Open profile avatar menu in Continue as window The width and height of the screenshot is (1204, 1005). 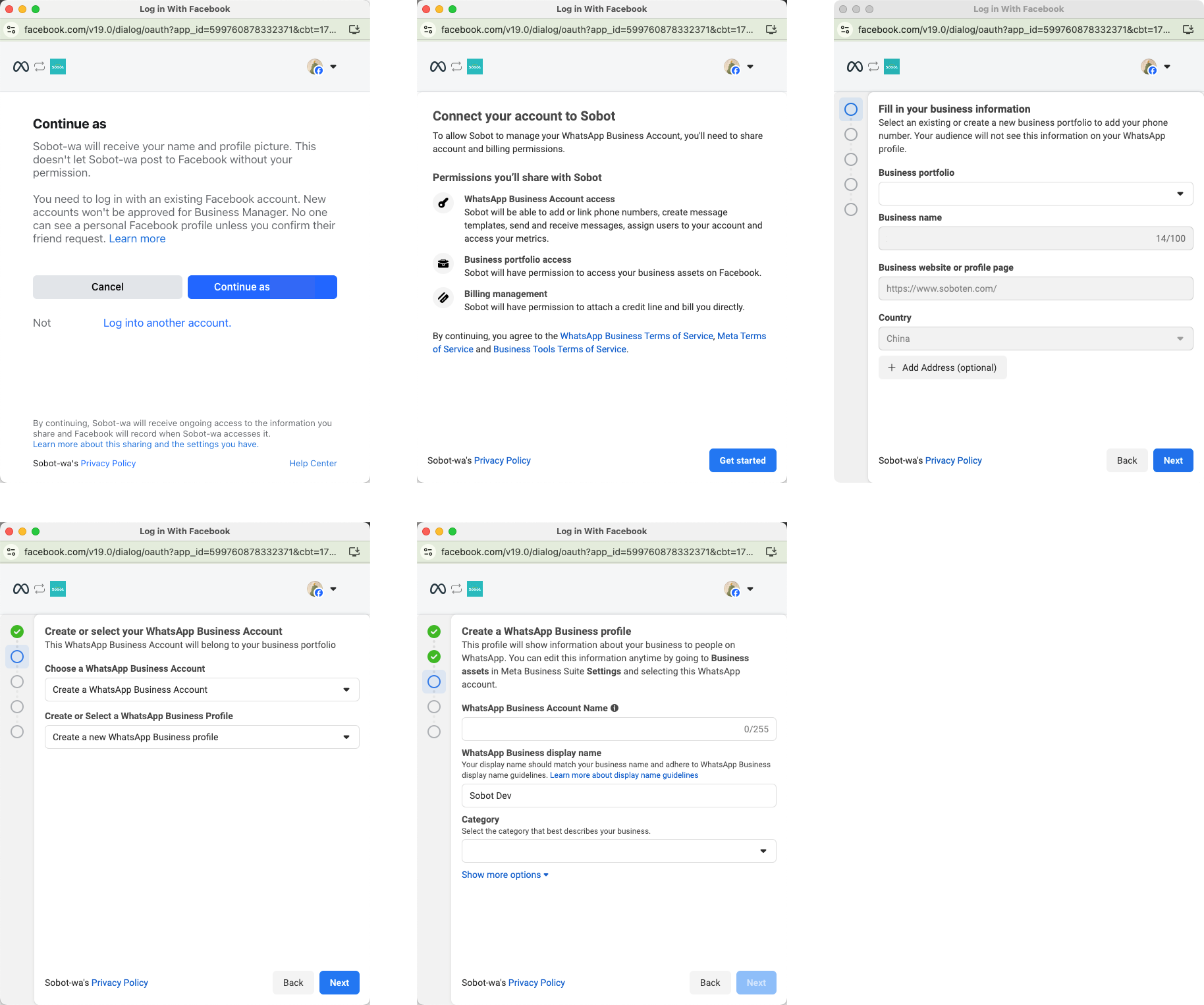pyautogui.click(x=322, y=67)
